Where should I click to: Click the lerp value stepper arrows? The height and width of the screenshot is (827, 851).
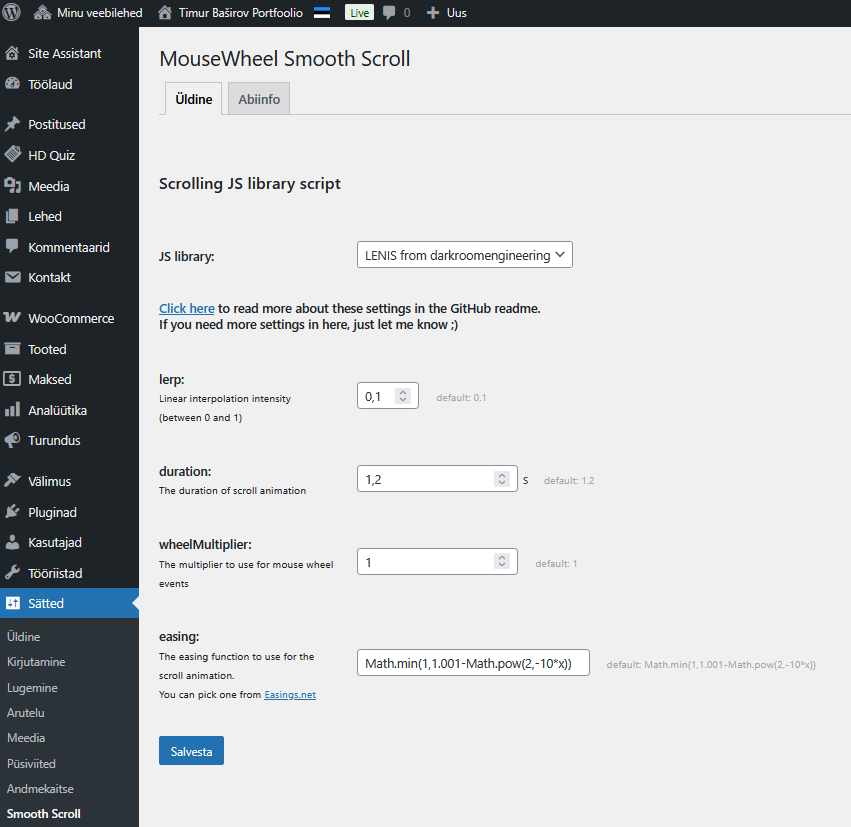[x=403, y=396]
